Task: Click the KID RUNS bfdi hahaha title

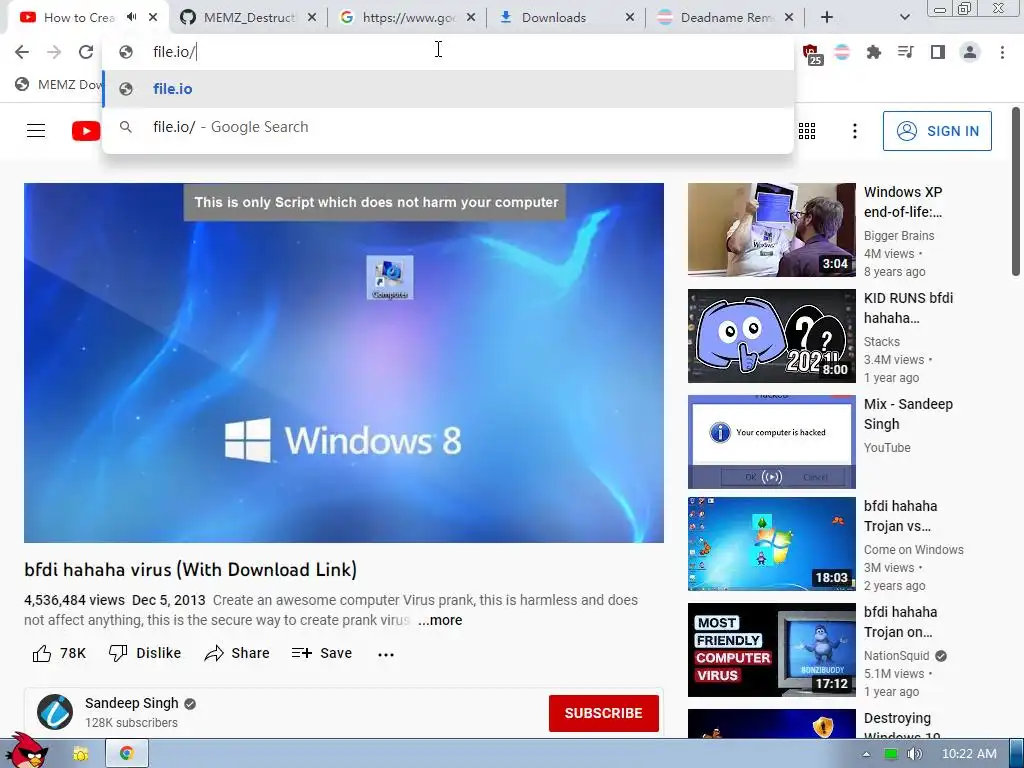Action: pos(908,308)
